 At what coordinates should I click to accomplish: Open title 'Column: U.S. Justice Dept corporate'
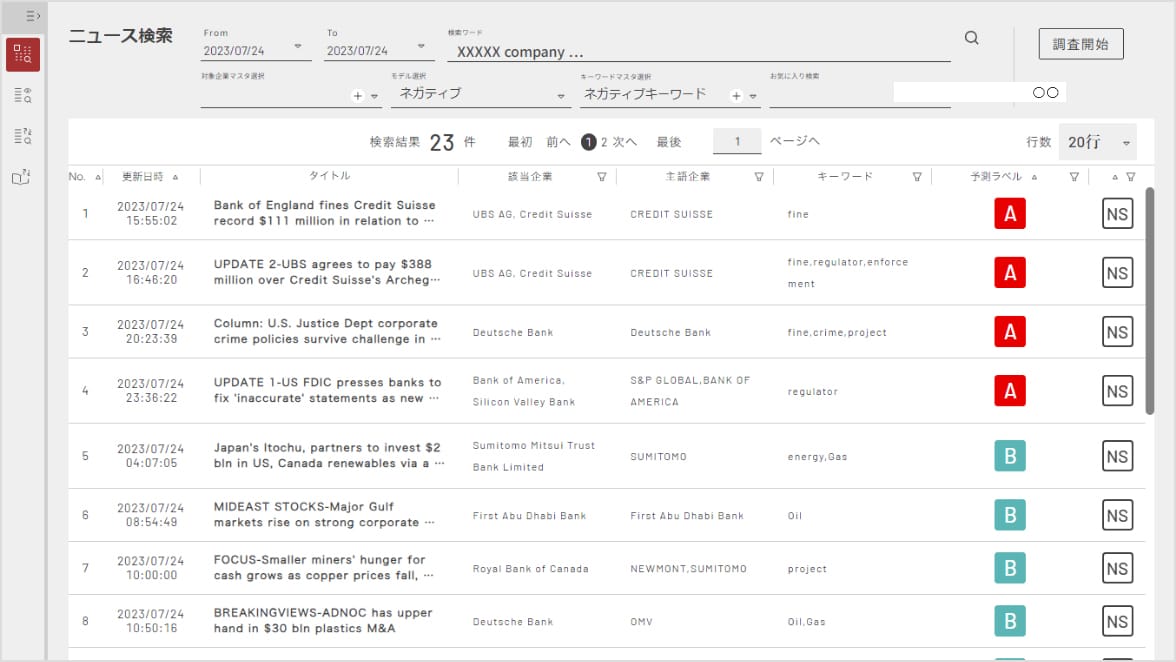coord(327,331)
